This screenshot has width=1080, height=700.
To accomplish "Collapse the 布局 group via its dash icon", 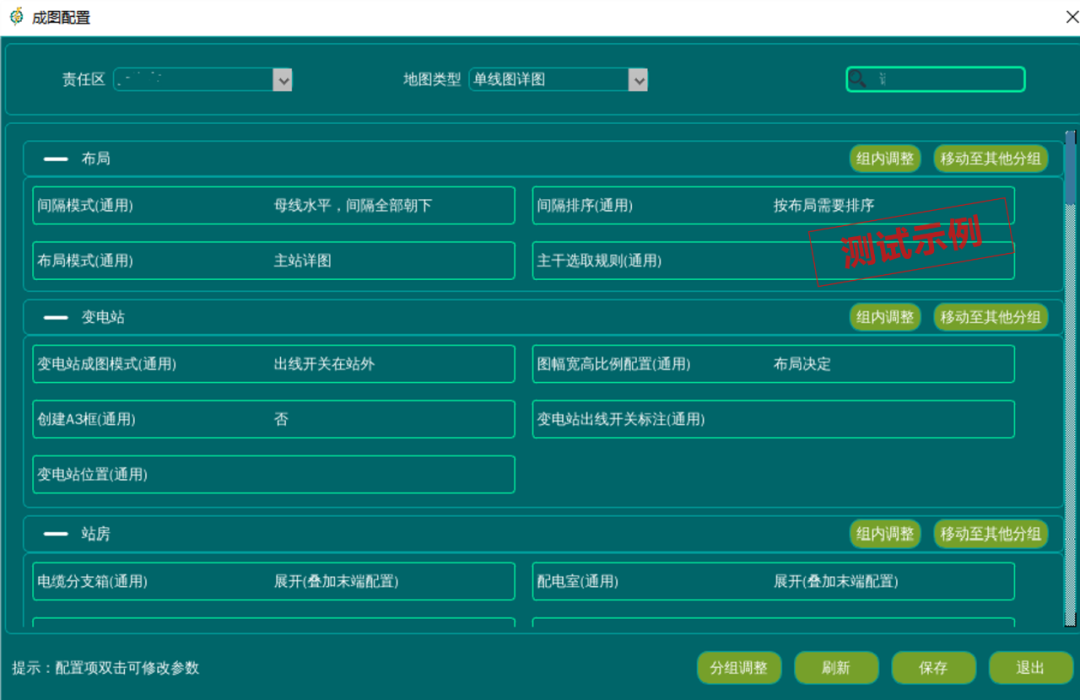I will click(56, 158).
